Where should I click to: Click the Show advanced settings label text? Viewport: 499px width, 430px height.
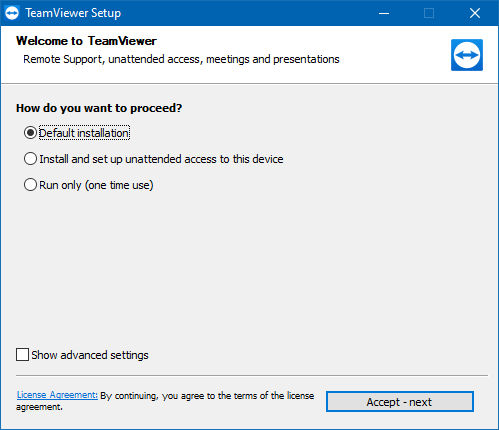[x=90, y=355]
